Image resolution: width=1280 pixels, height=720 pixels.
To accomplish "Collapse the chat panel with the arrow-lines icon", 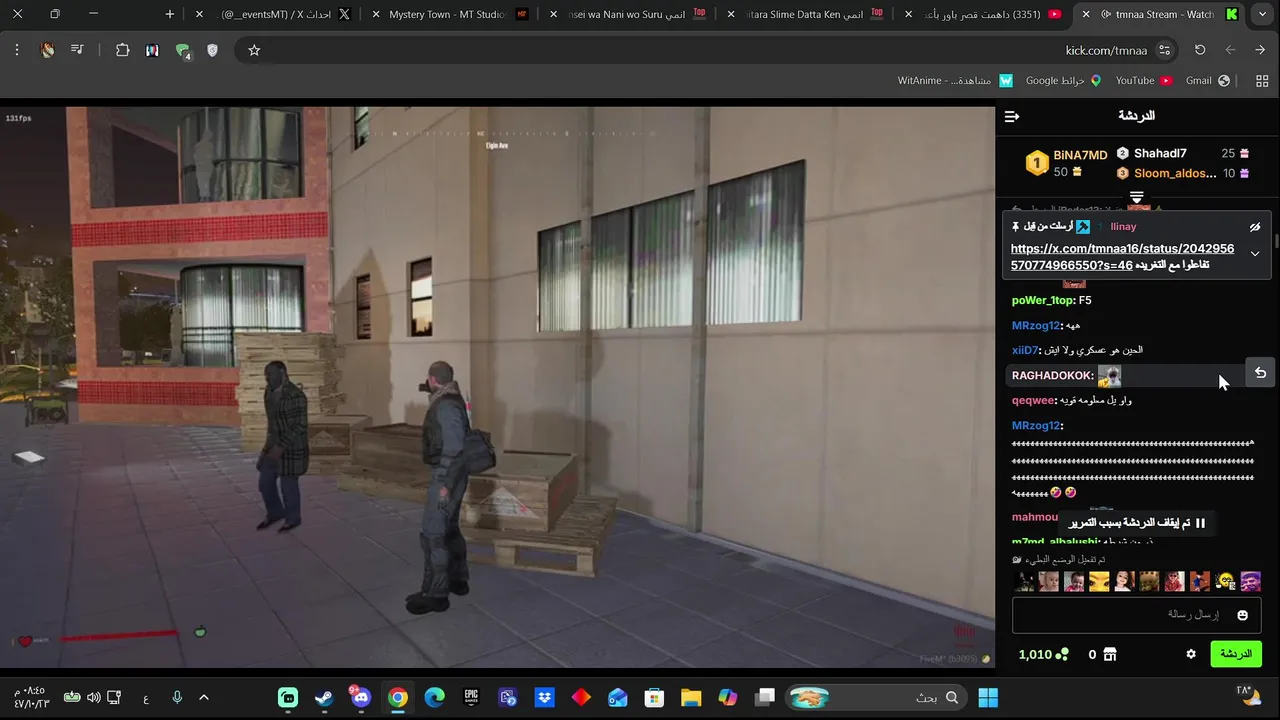I will (1012, 117).
